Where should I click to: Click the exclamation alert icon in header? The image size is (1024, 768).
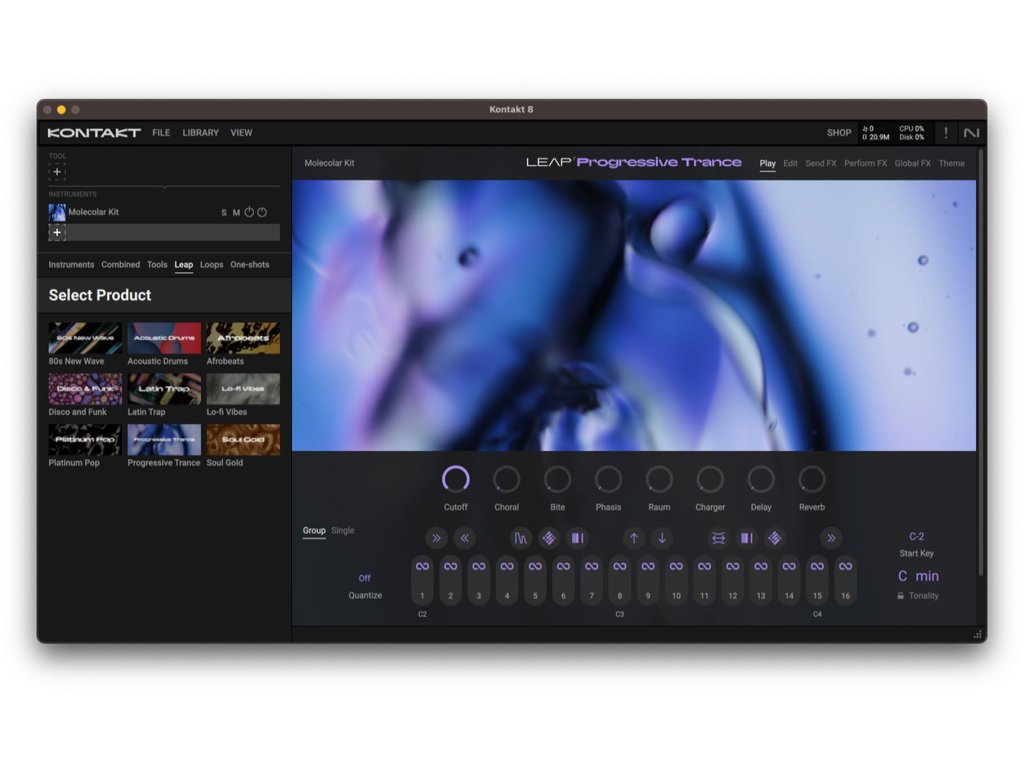tap(946, 133)
